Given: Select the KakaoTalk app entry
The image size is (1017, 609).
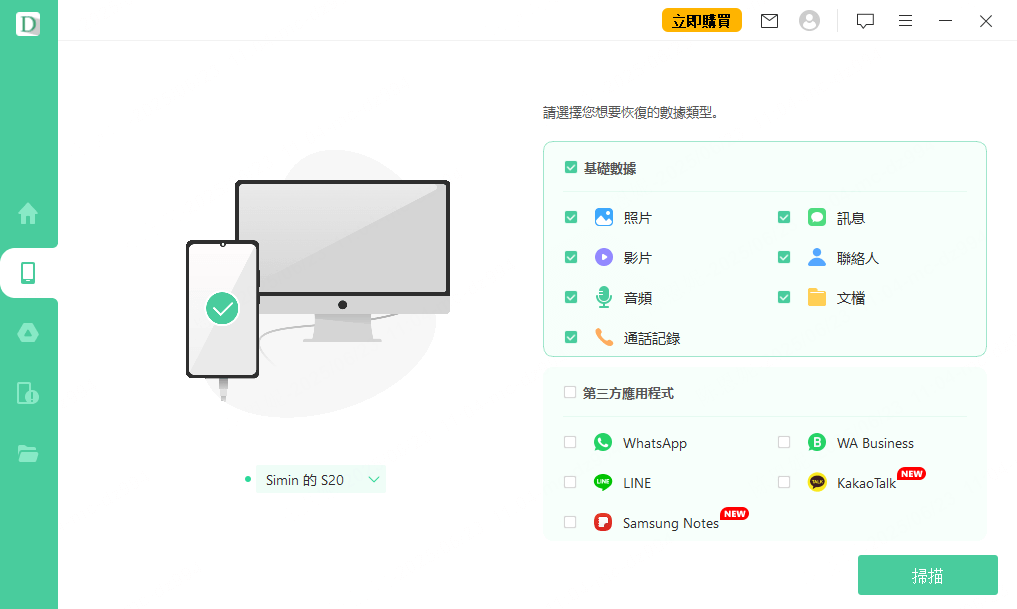Looking at the screenshot, I should [866, 483].
